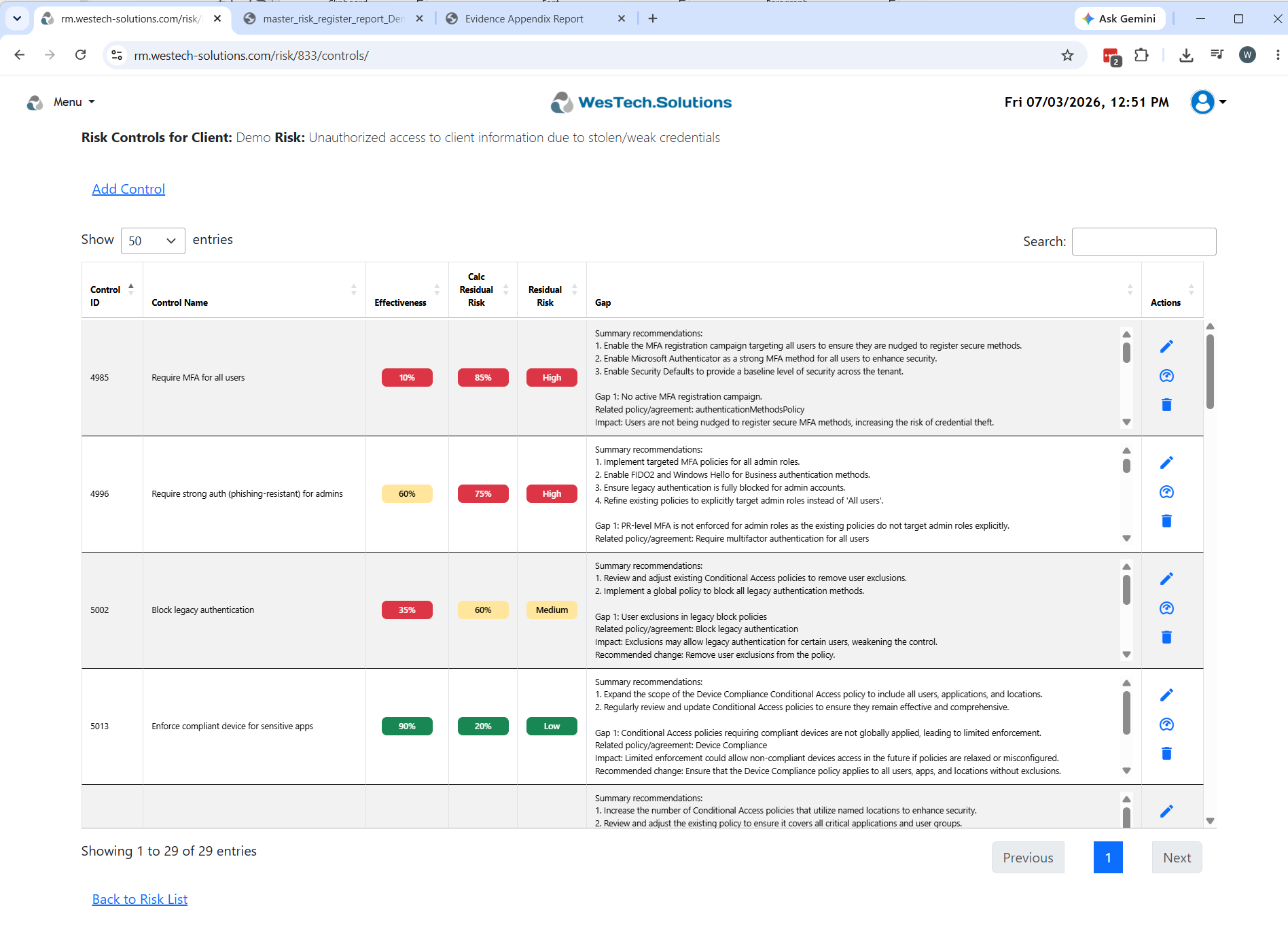This screenshot has width=1288, height=946.
Task: Edit control 4985 with pencil icon
Action: coord(1166,347)
